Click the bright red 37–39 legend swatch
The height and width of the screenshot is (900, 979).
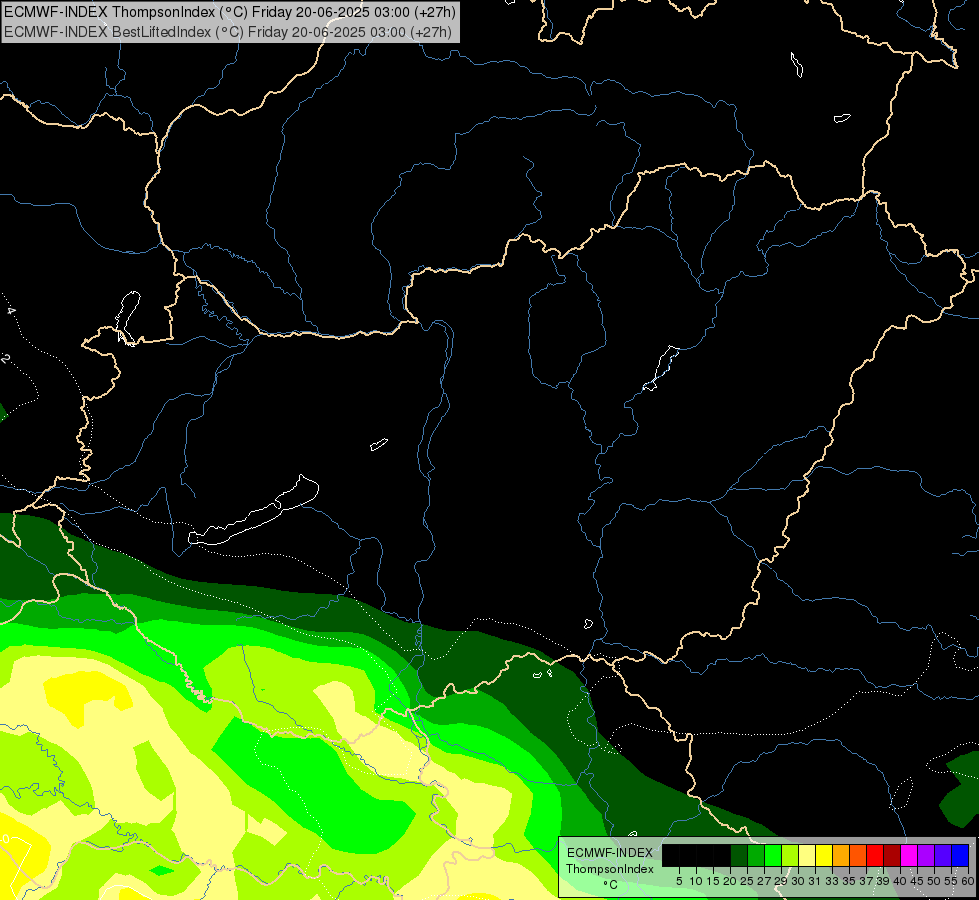875,855
